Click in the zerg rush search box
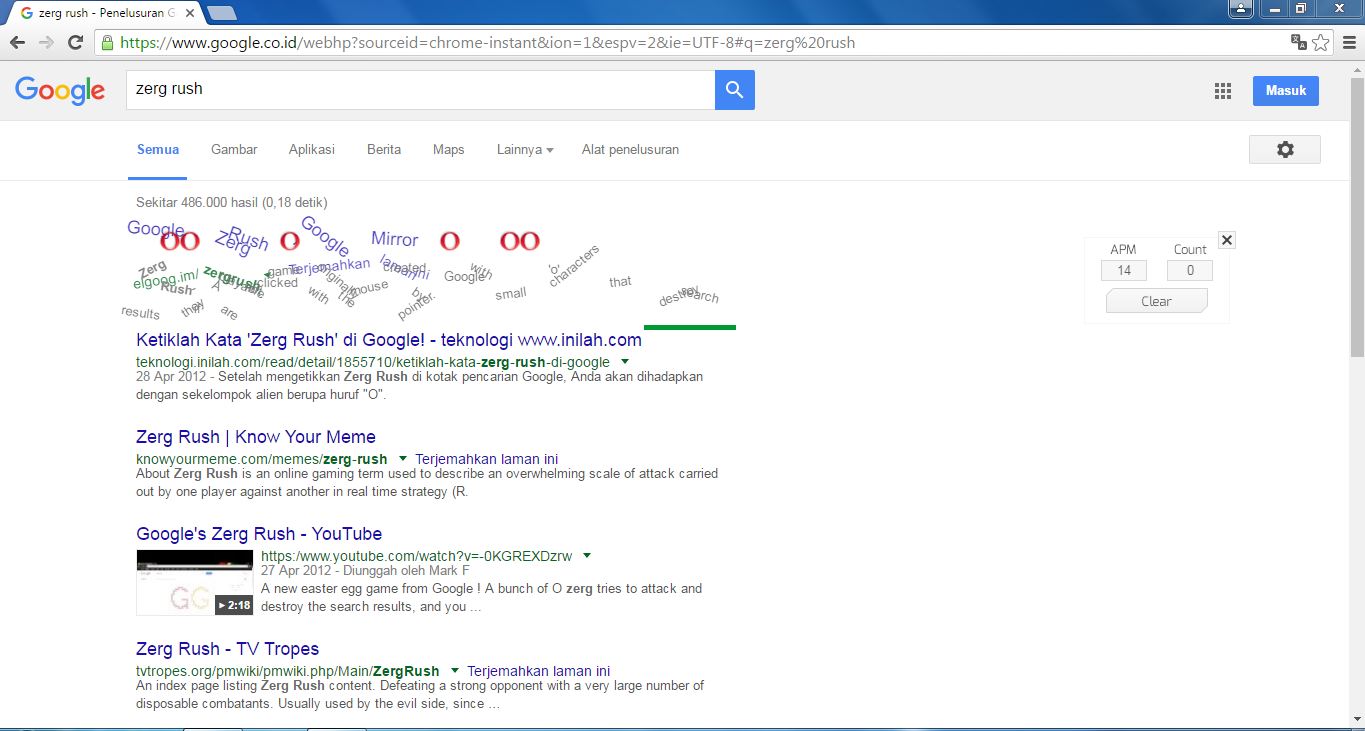Screen dimensions: 1365x731 point(420,89)
